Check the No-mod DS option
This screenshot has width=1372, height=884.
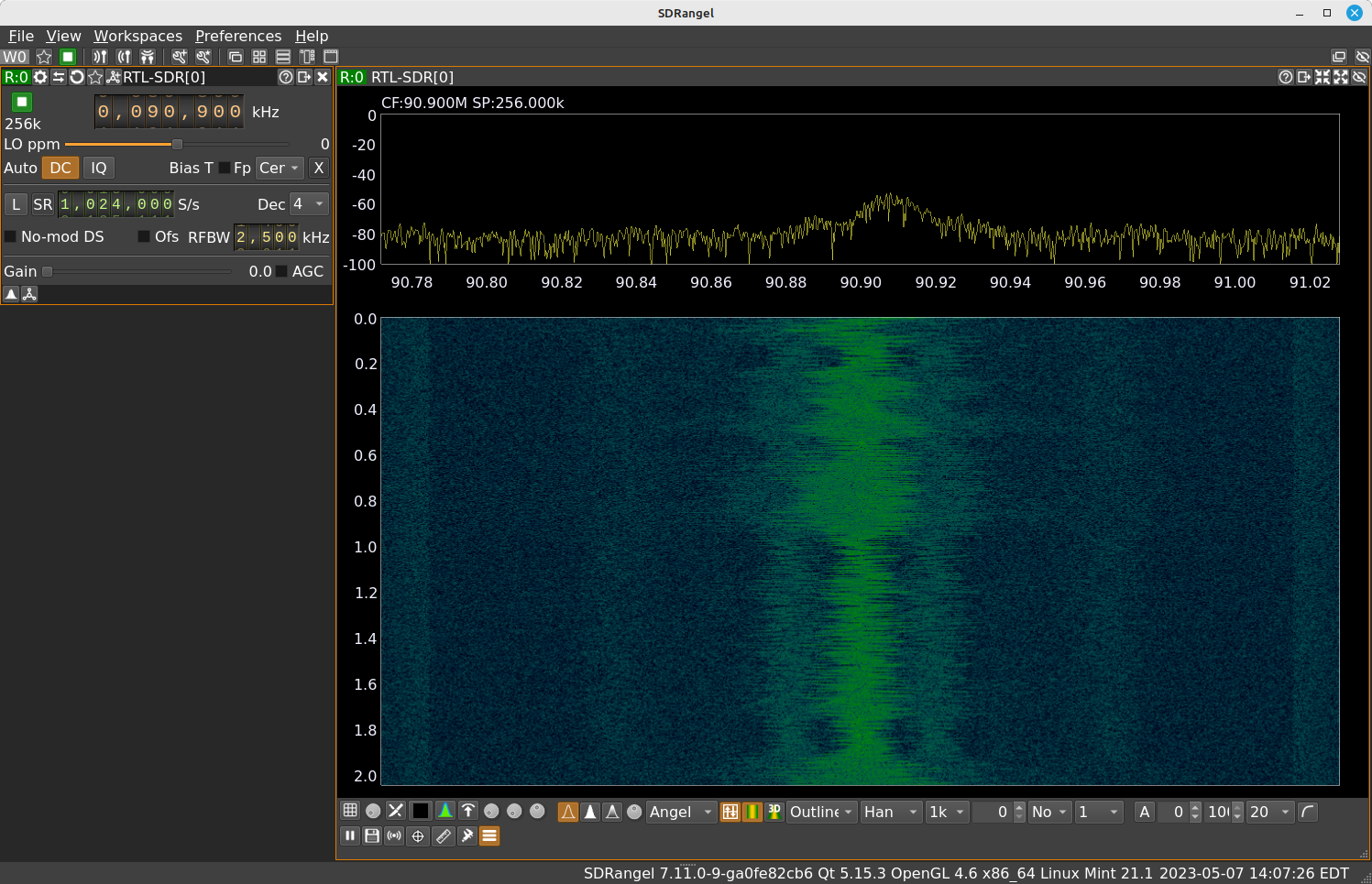click(11, 236)
